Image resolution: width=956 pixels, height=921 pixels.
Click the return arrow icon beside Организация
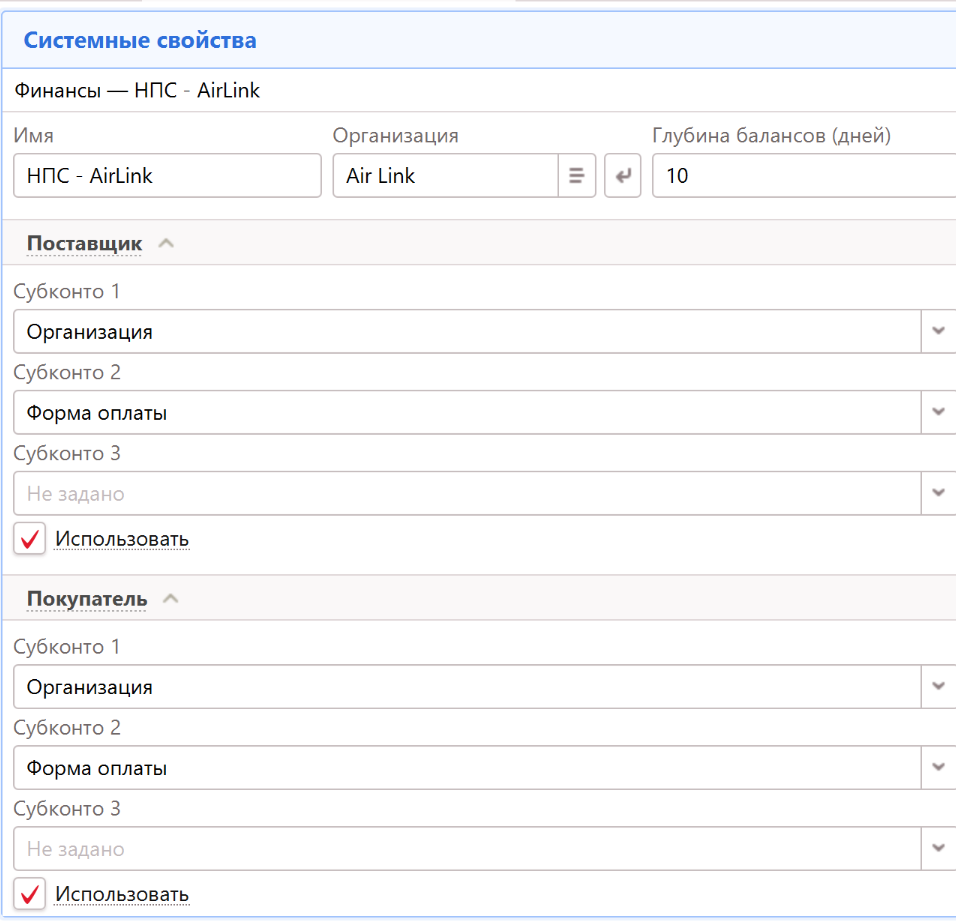(x=622, y=176)
